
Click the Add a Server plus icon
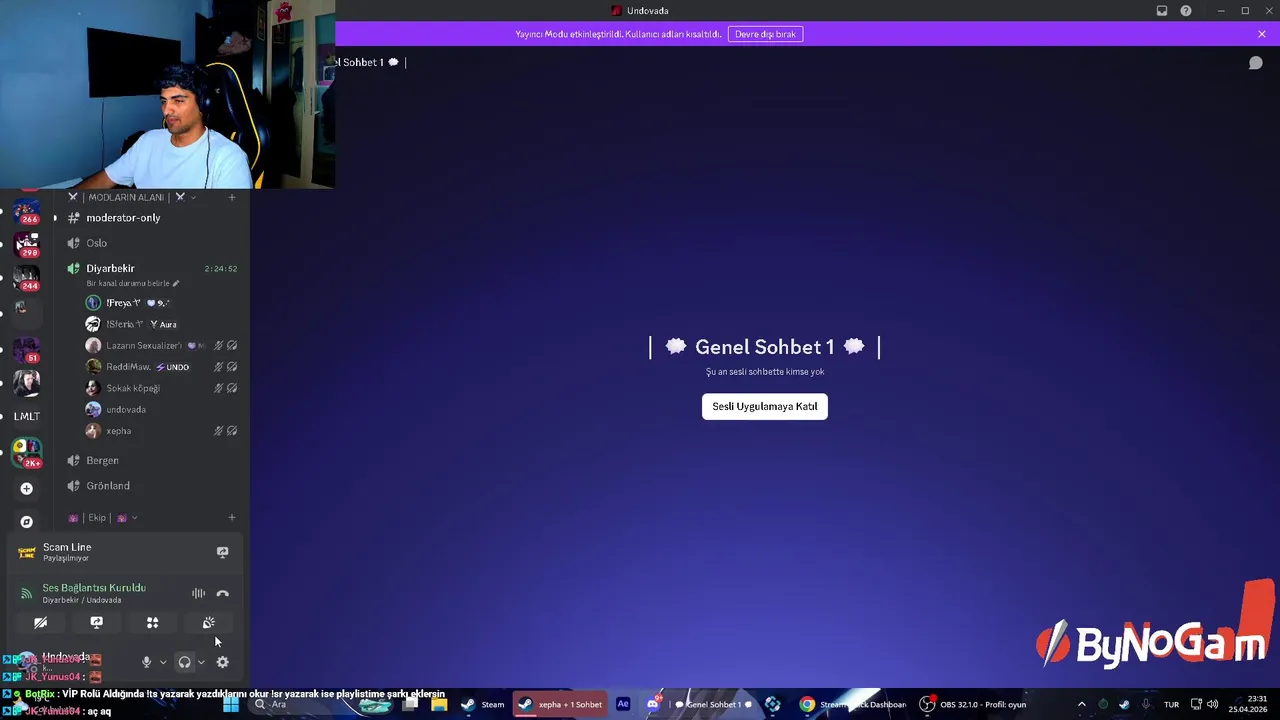27,489
